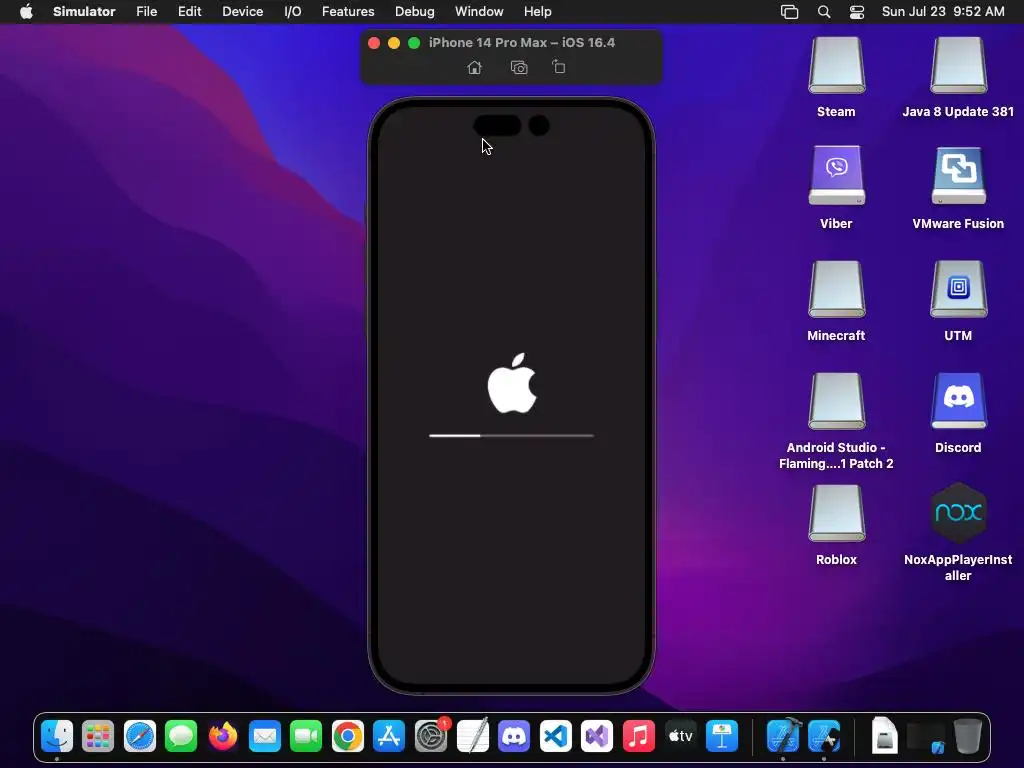Click the screen mirroring icon in menu bar
This screenshot has width=1024, height=768.
point(790,12)
